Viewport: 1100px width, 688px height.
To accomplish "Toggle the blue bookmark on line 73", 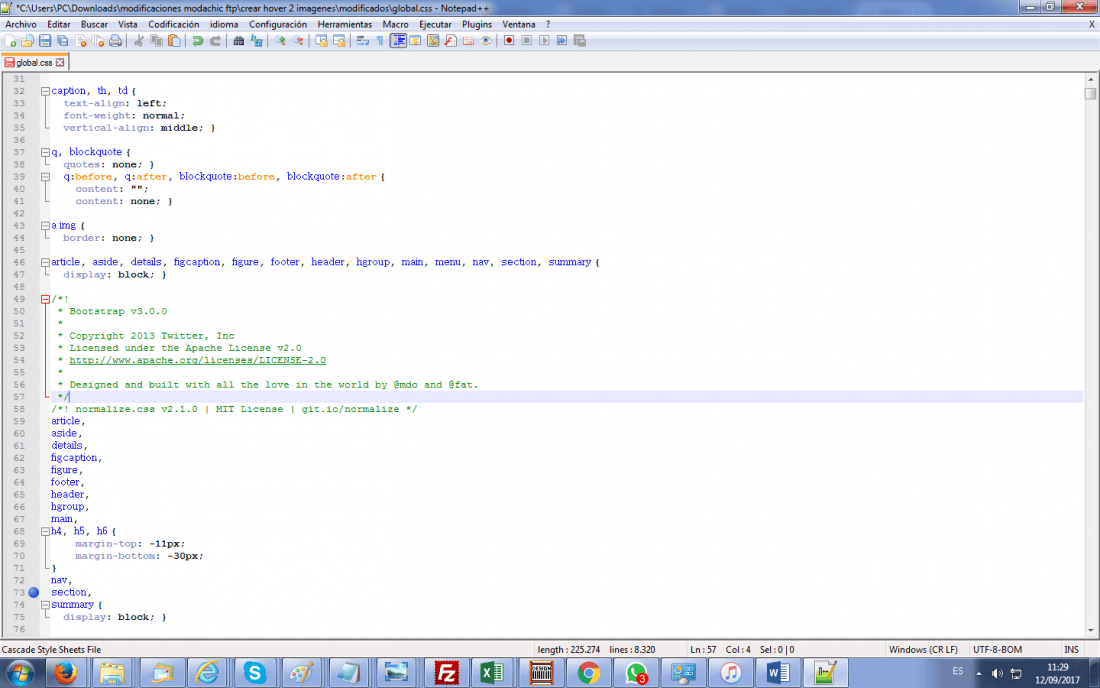I will click(x=34, y=593).
